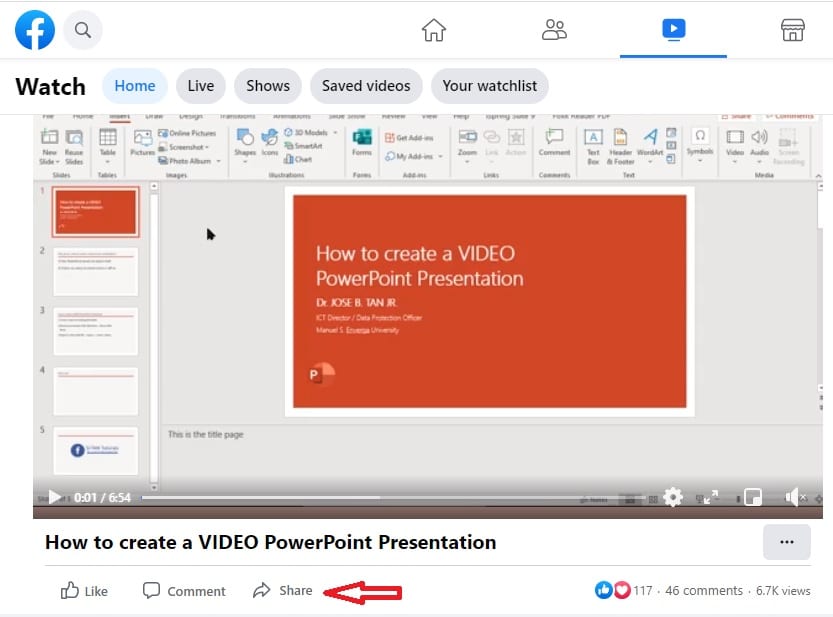Select slide 5 thumbnail

pos(96,451)
